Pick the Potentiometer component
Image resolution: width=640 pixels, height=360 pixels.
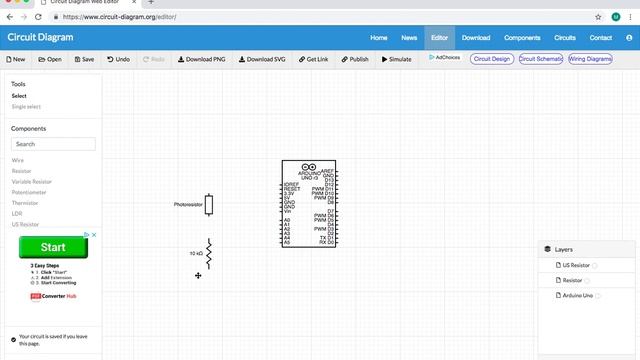click(x=29, y=192)
